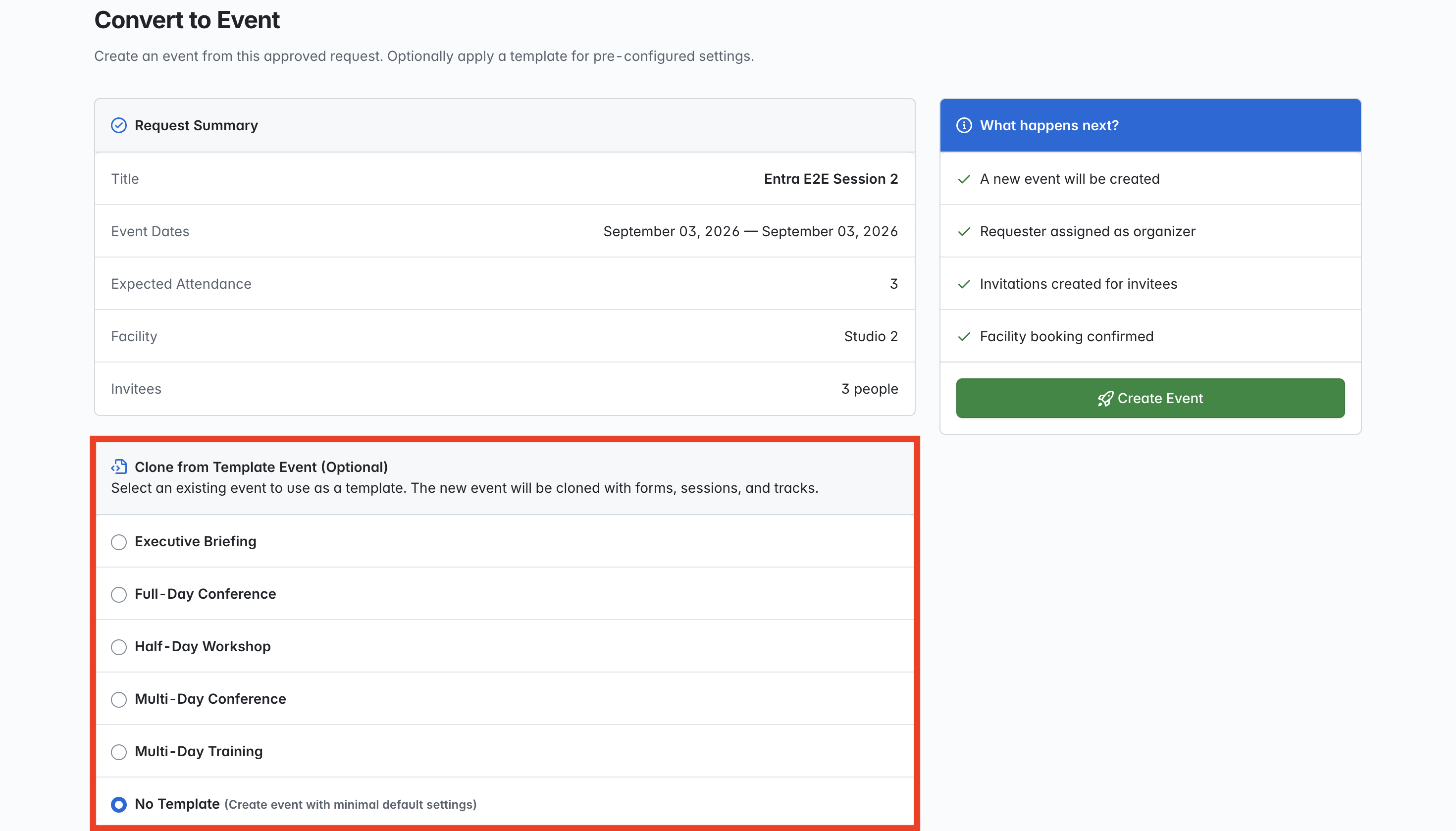The width and height of the screenshot is (1456, 831).
Task: Click the Event Dates value September 03, 2026
Action: tap(751, 232)
